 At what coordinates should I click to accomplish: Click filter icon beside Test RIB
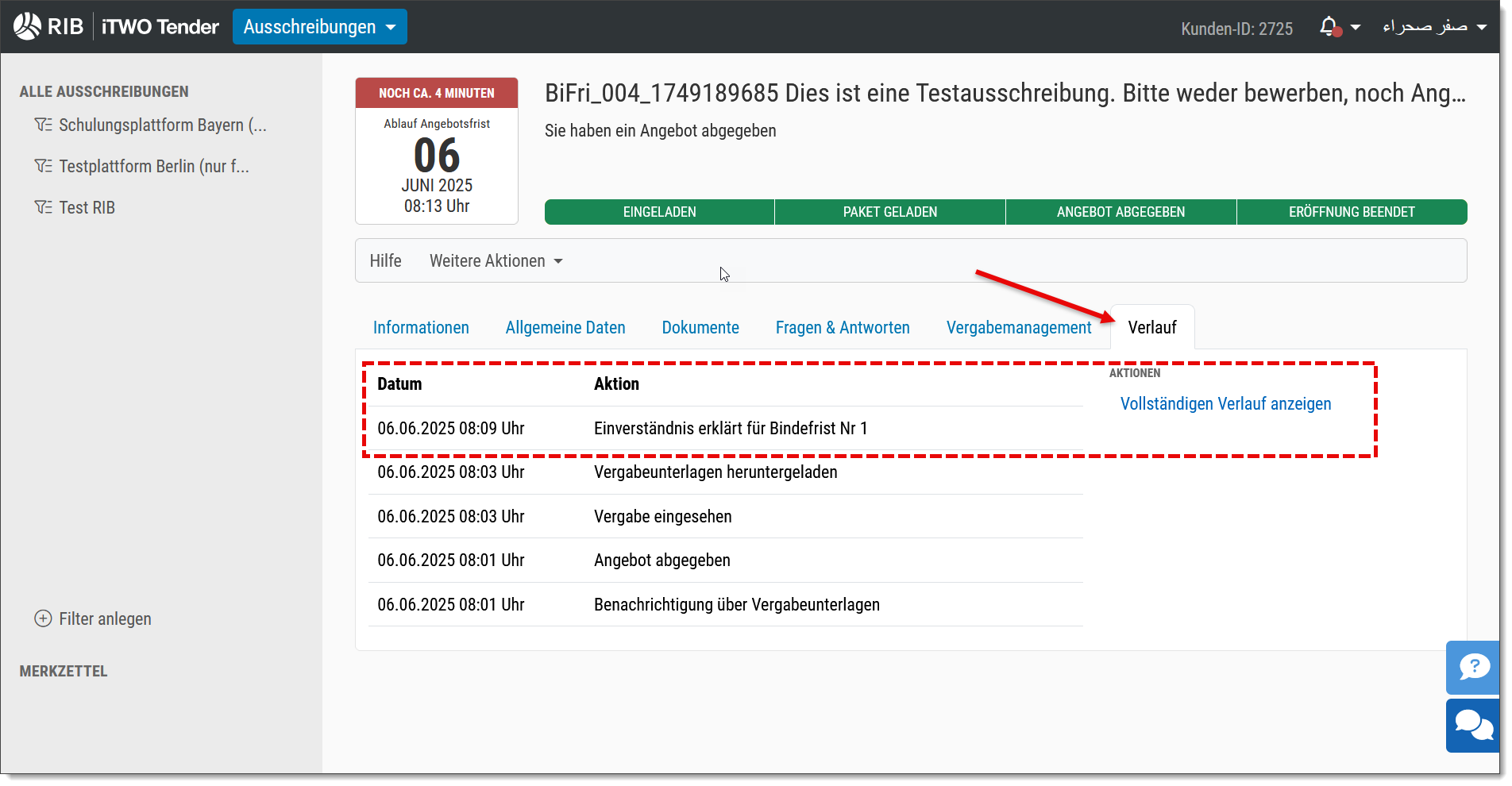tap(43, 208)
